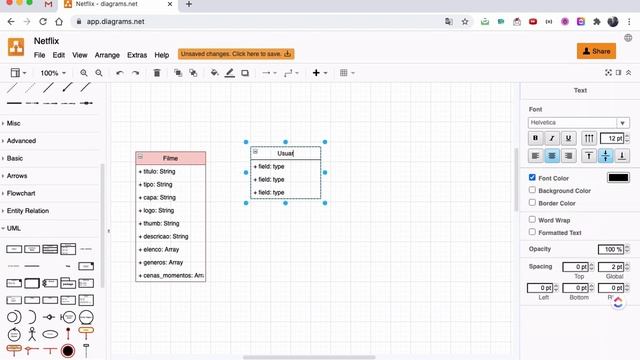
Task: Enable the Border Color checkbox
Action: pyautogui.click(x=532, y=202)
